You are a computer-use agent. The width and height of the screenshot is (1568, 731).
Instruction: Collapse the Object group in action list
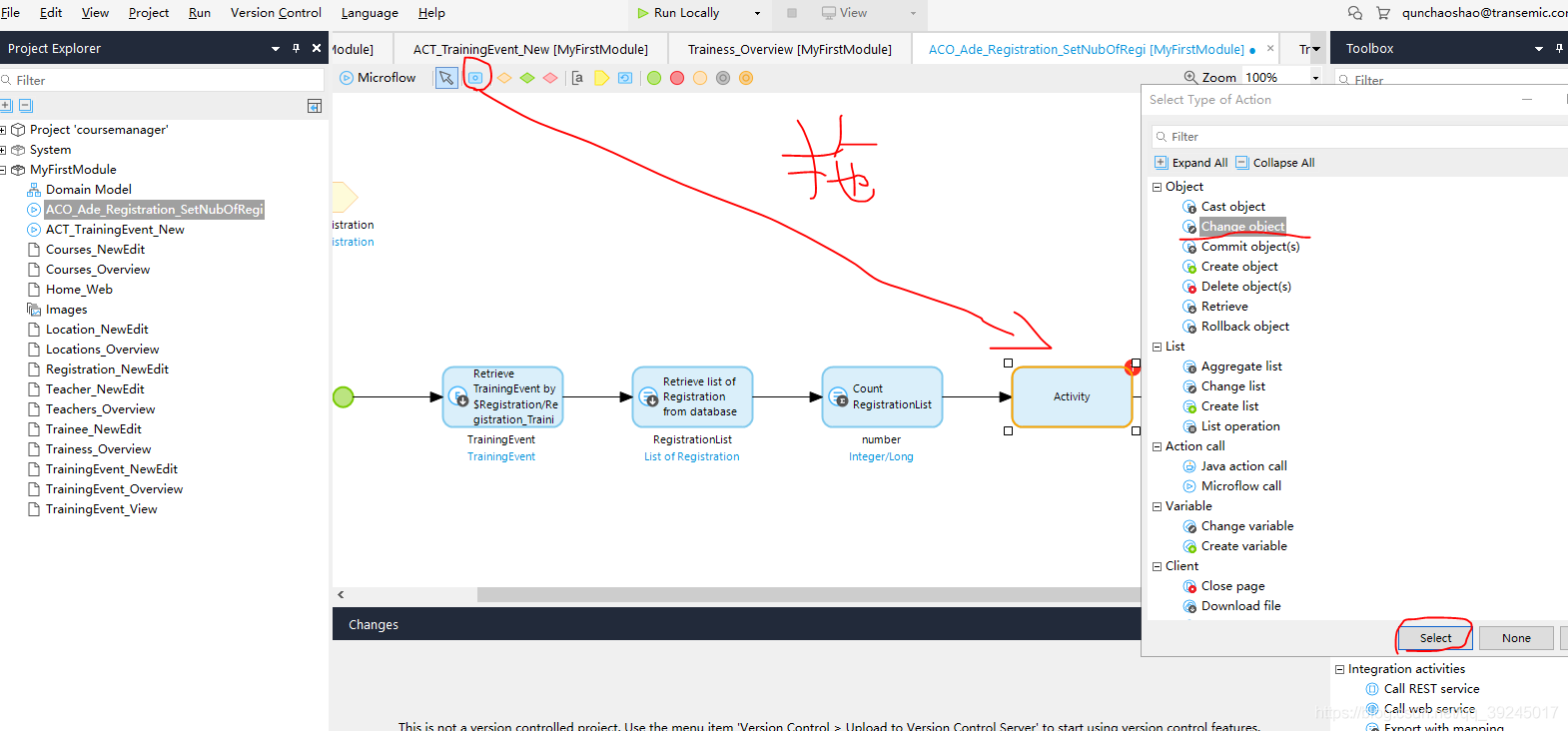(1158, 187)
